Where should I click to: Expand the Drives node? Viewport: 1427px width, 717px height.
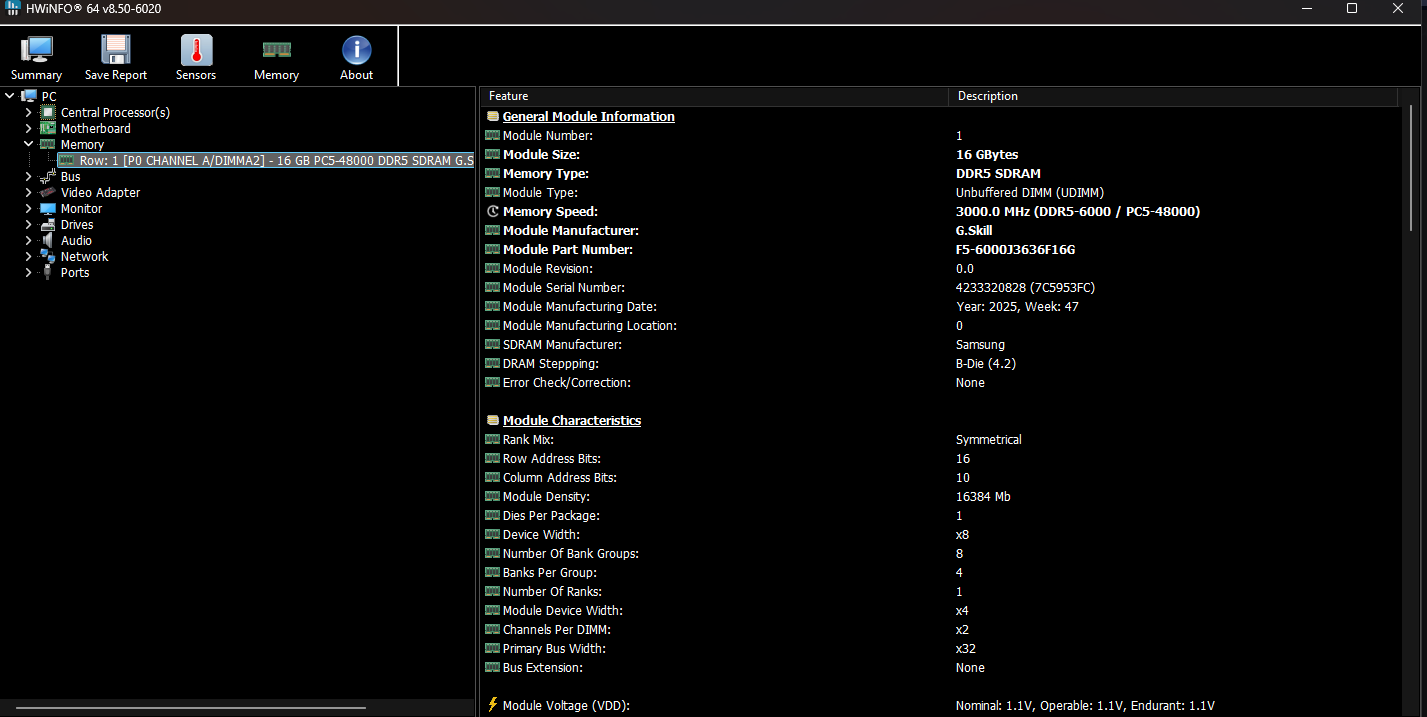tap(28, 224)
